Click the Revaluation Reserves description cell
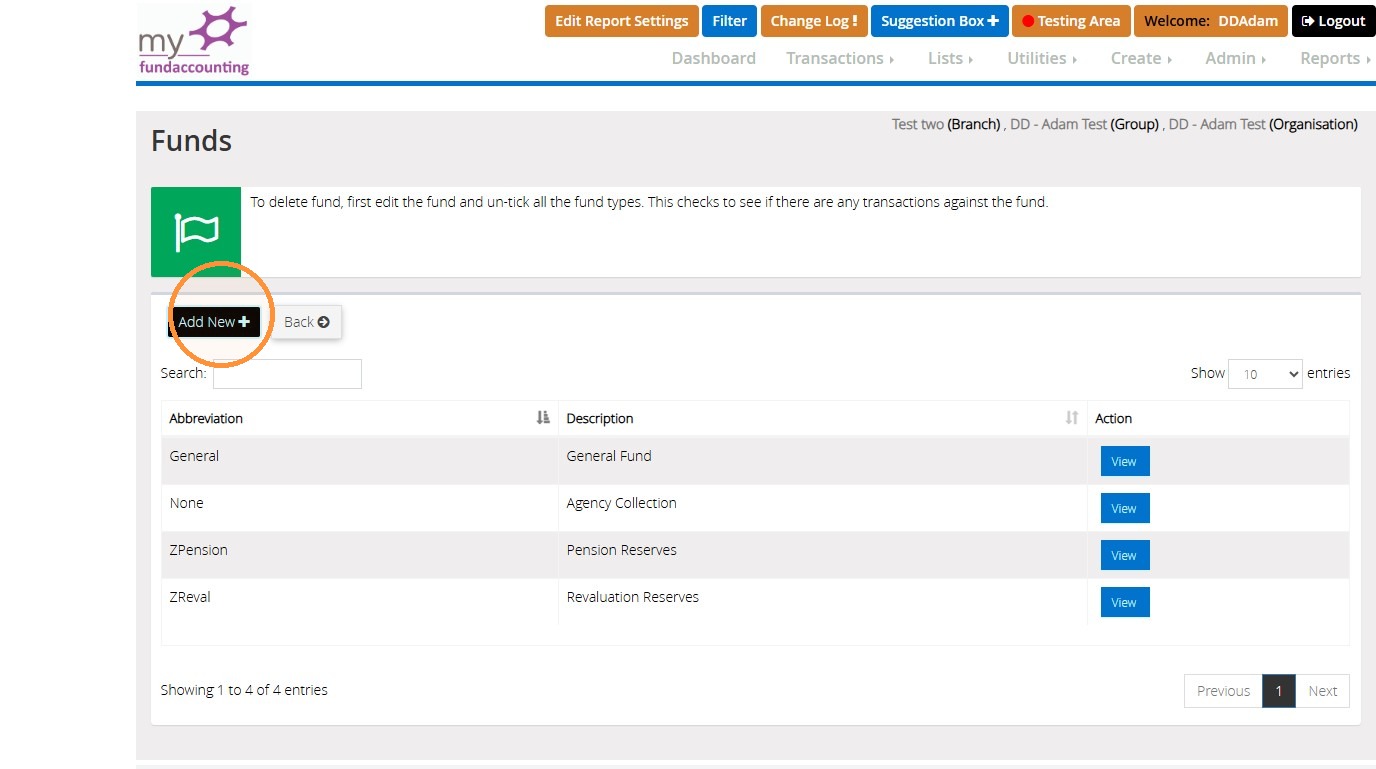This screenshot has width=1376, height=769. tap(823, 602)
